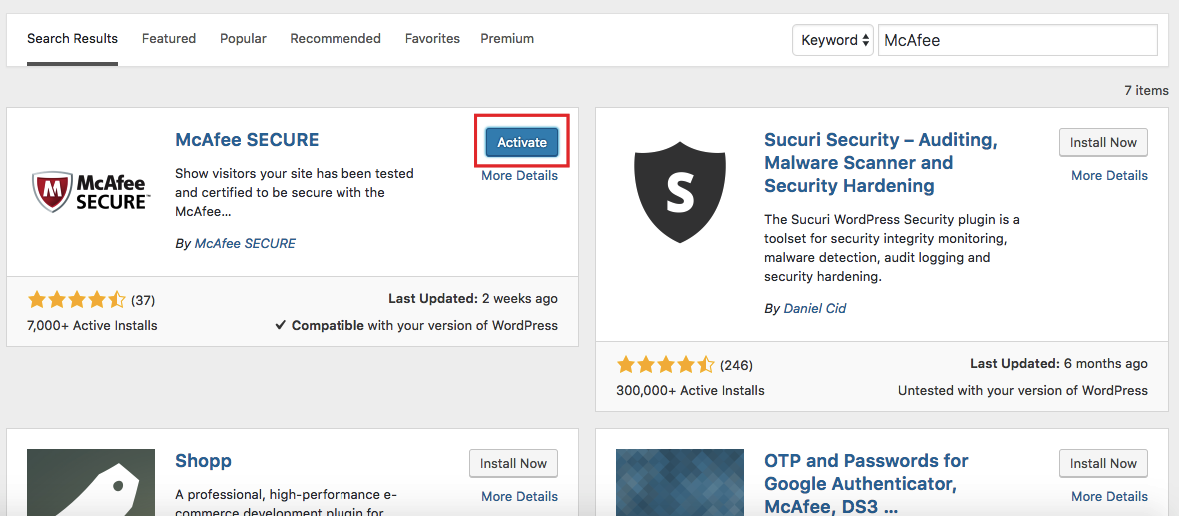Viewport: 1179px width, 516px height.
Task: Click 'Last Updated: 6 months ago' text
Action: click(1059, 363)
